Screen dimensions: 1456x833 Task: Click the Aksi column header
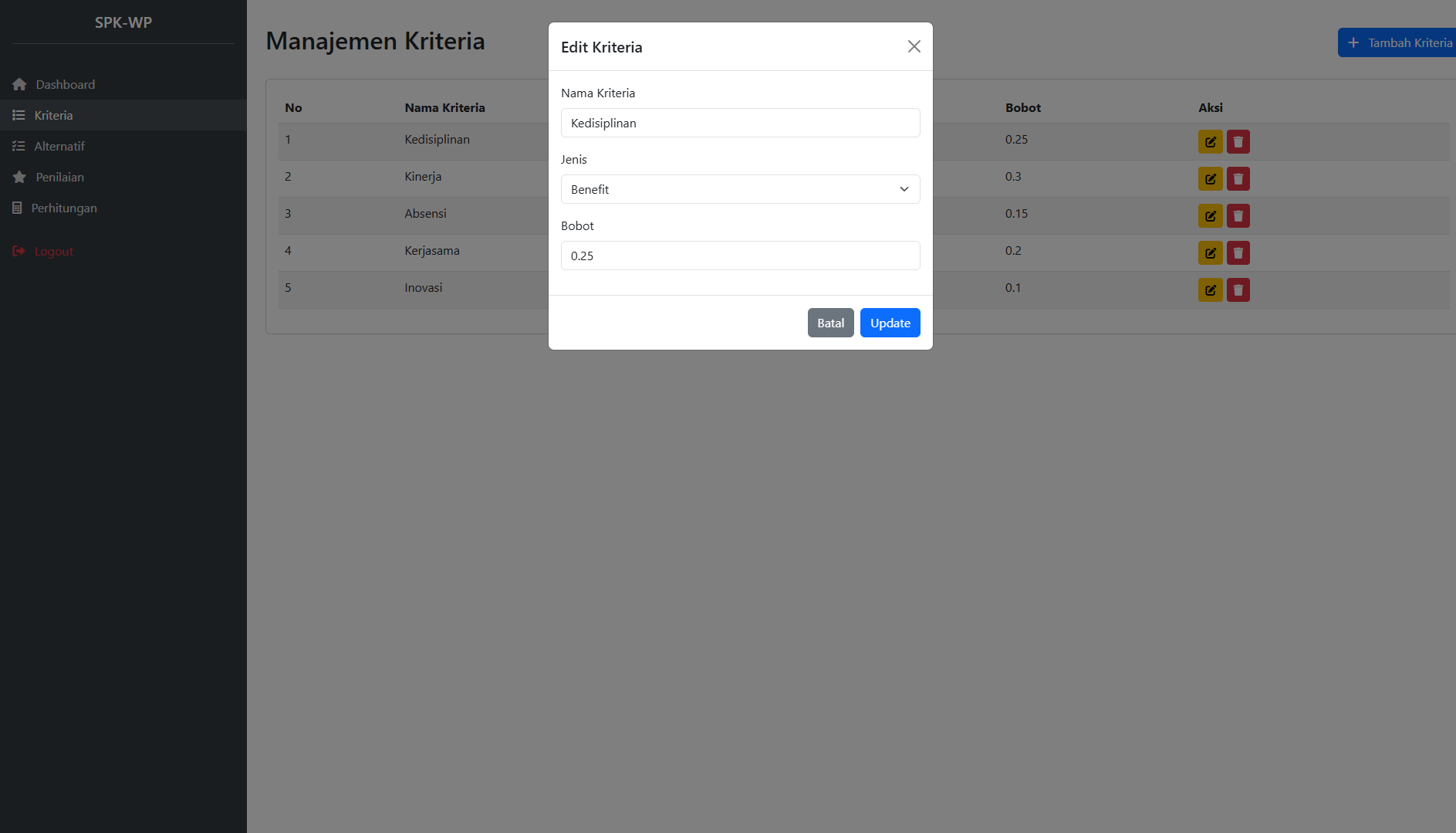coord(1210,107)
